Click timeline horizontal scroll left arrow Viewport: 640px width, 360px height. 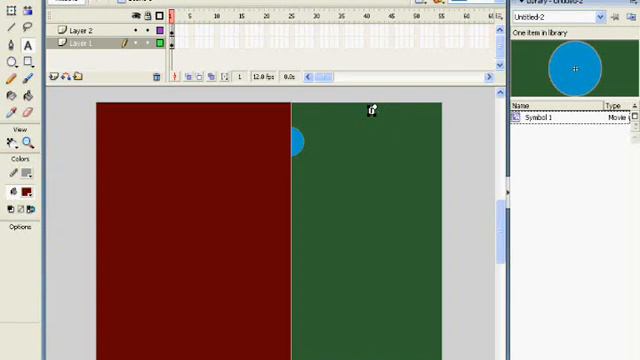(x=309, y=77)
